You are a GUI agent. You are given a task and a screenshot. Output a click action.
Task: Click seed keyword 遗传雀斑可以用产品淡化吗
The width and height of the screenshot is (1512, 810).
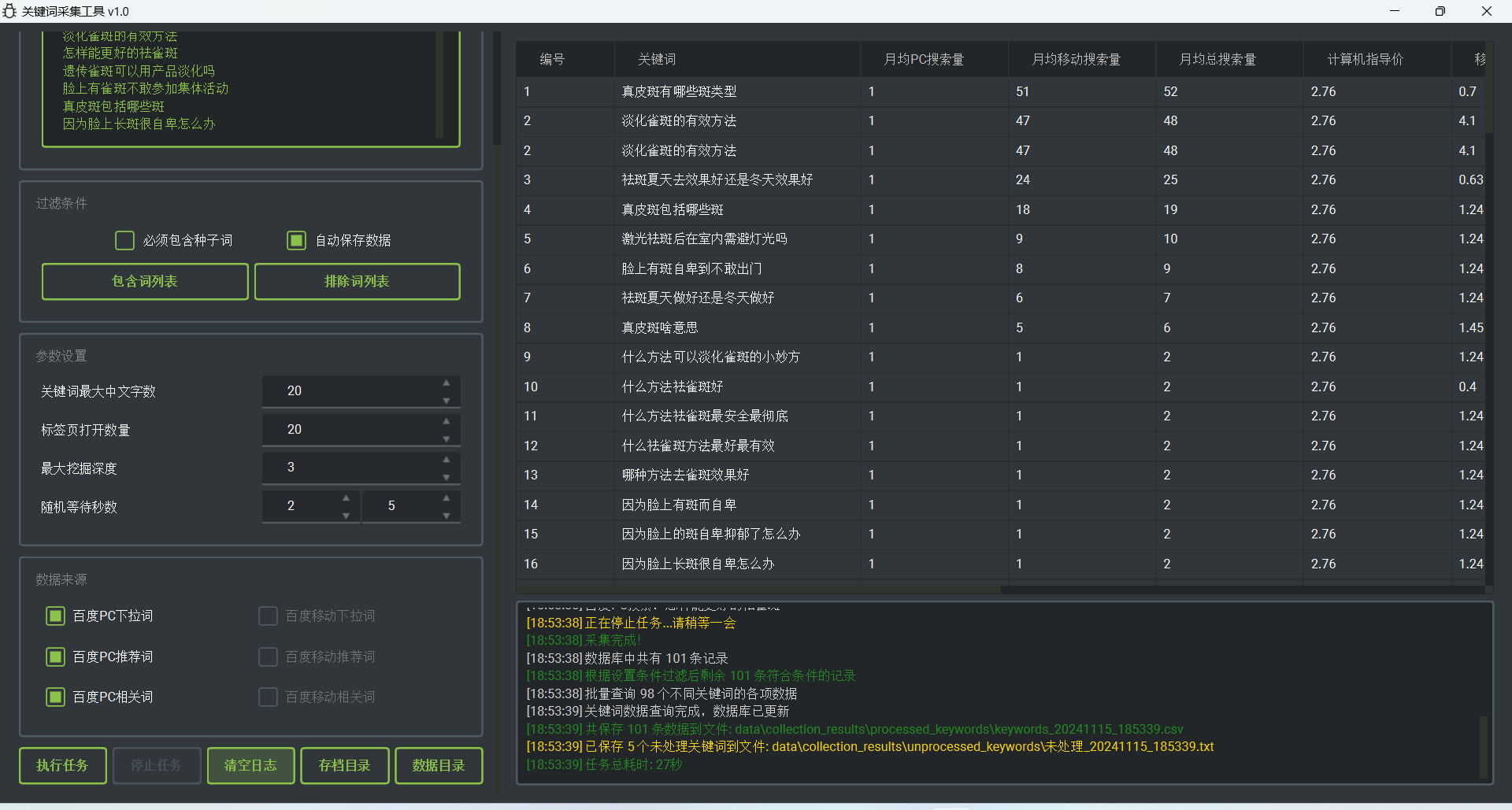tap(139, 71)
